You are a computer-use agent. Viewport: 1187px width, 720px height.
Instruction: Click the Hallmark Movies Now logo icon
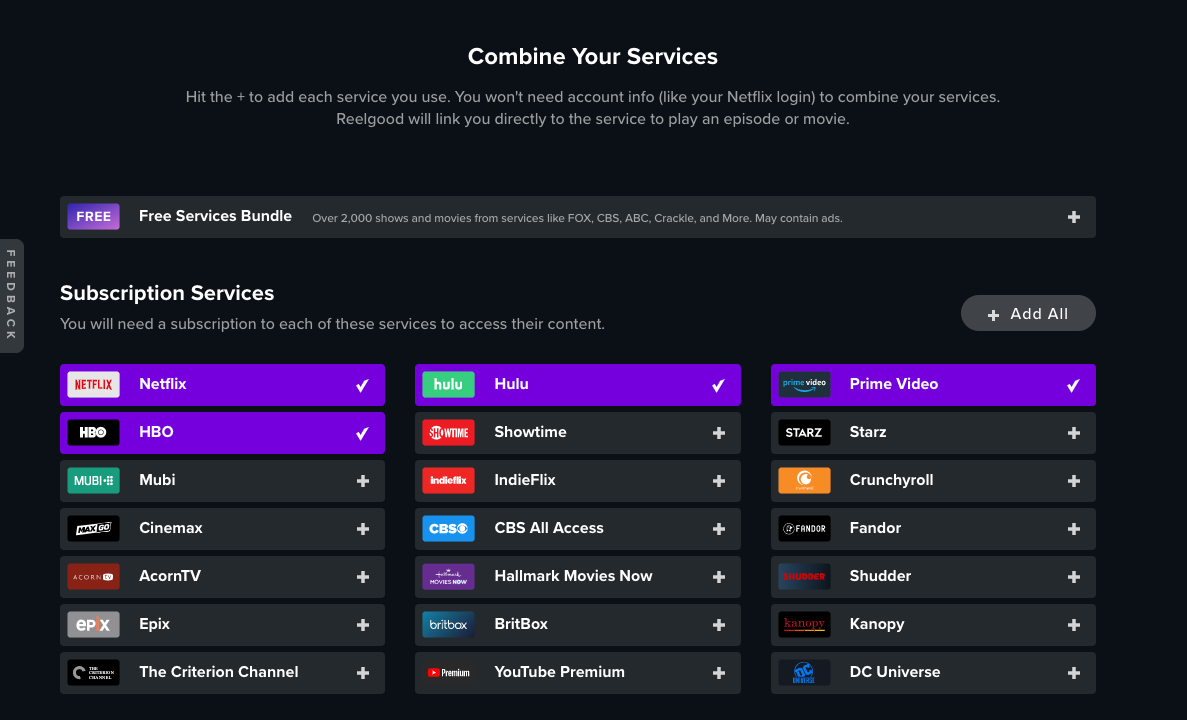click(448, 577)
